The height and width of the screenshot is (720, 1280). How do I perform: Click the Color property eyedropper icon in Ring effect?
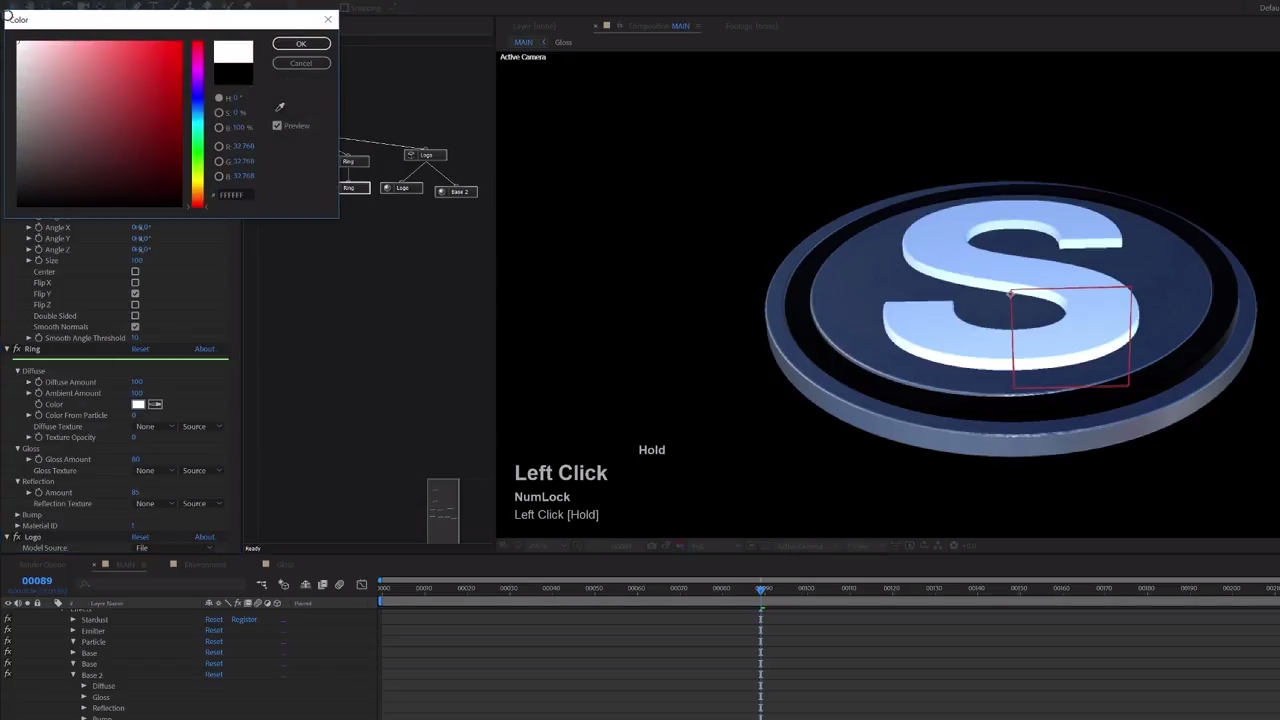coord(155,404)
